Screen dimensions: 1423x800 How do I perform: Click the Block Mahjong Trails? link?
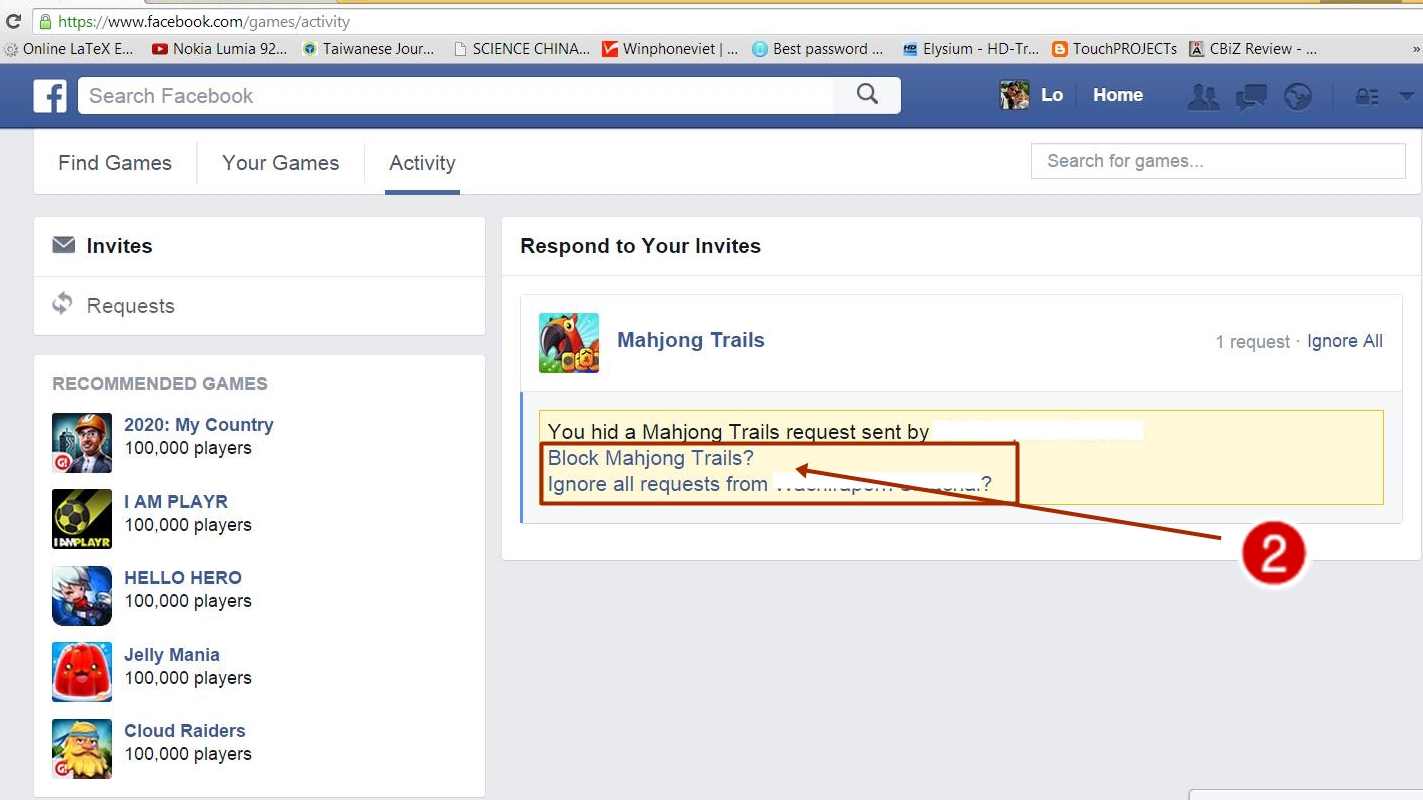pos(651,458)
